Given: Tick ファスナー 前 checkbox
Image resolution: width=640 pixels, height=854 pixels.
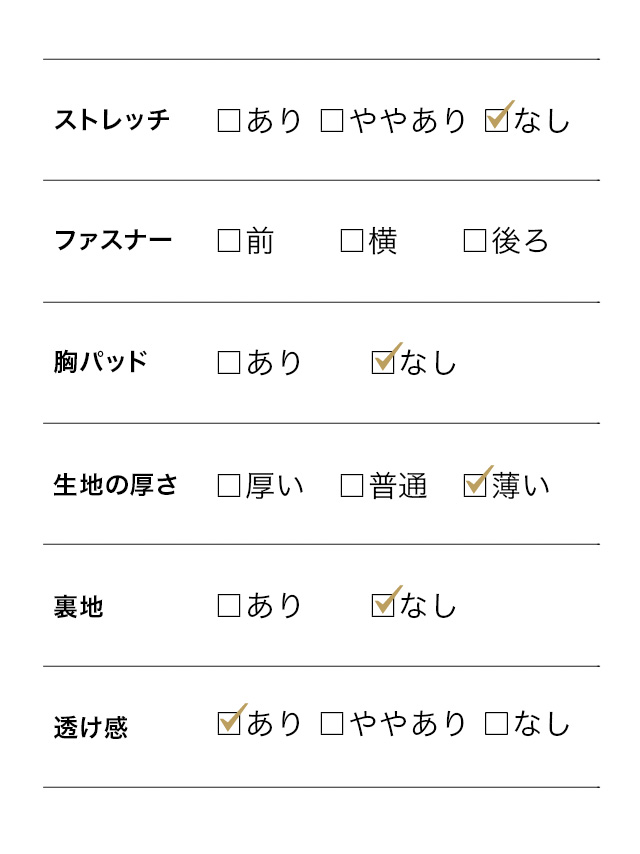Looking at the screenshot, I should click(229, 241).
